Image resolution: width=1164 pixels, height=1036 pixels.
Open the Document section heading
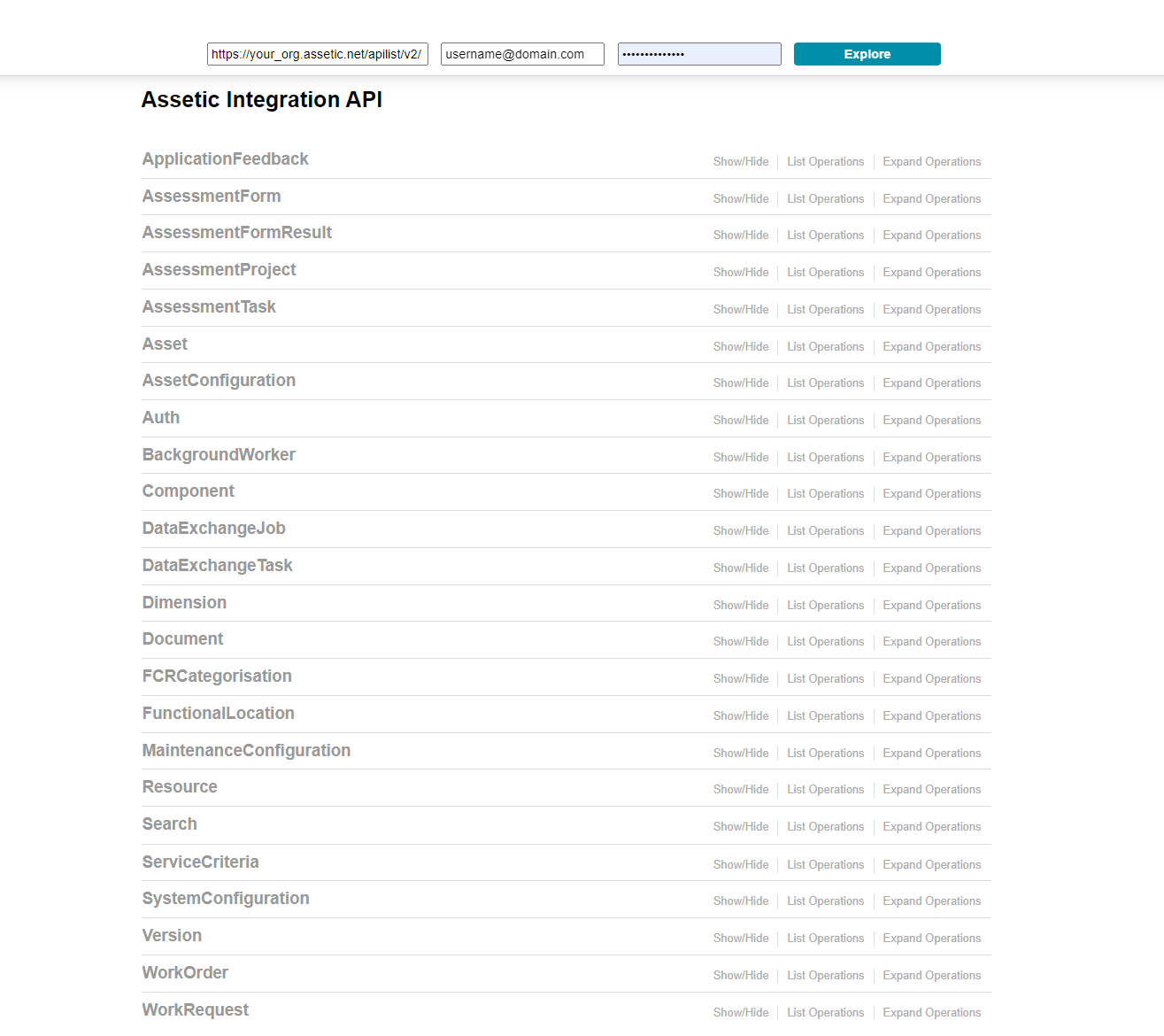(x=182, y=639)
